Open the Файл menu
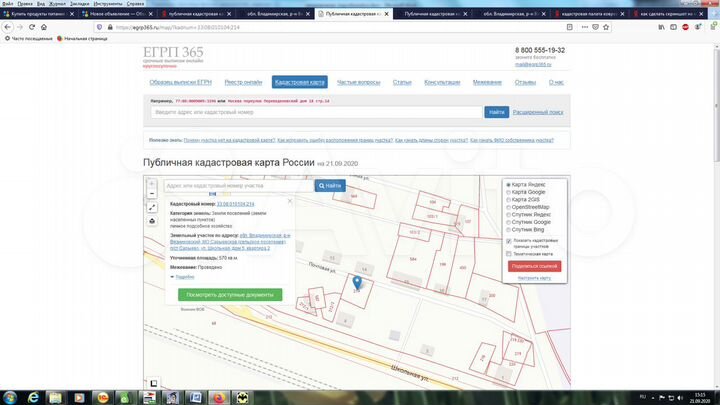Image resolution: width=720 pixels, height=405 pixels. click(x=8, y=3)
